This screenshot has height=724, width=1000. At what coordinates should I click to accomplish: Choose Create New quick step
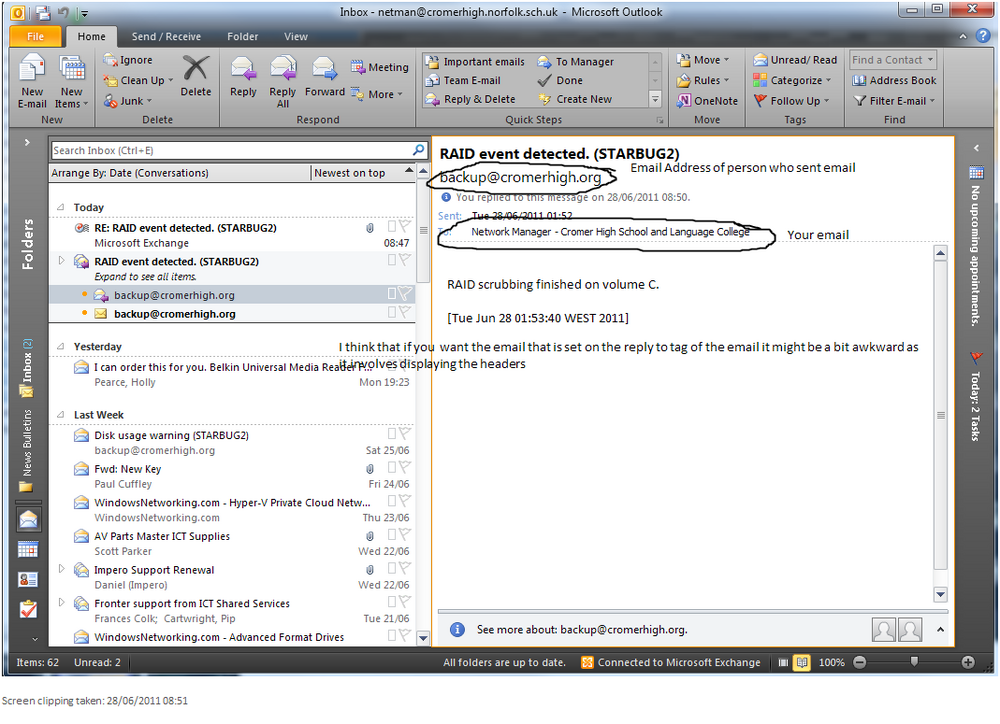point(575,99)
